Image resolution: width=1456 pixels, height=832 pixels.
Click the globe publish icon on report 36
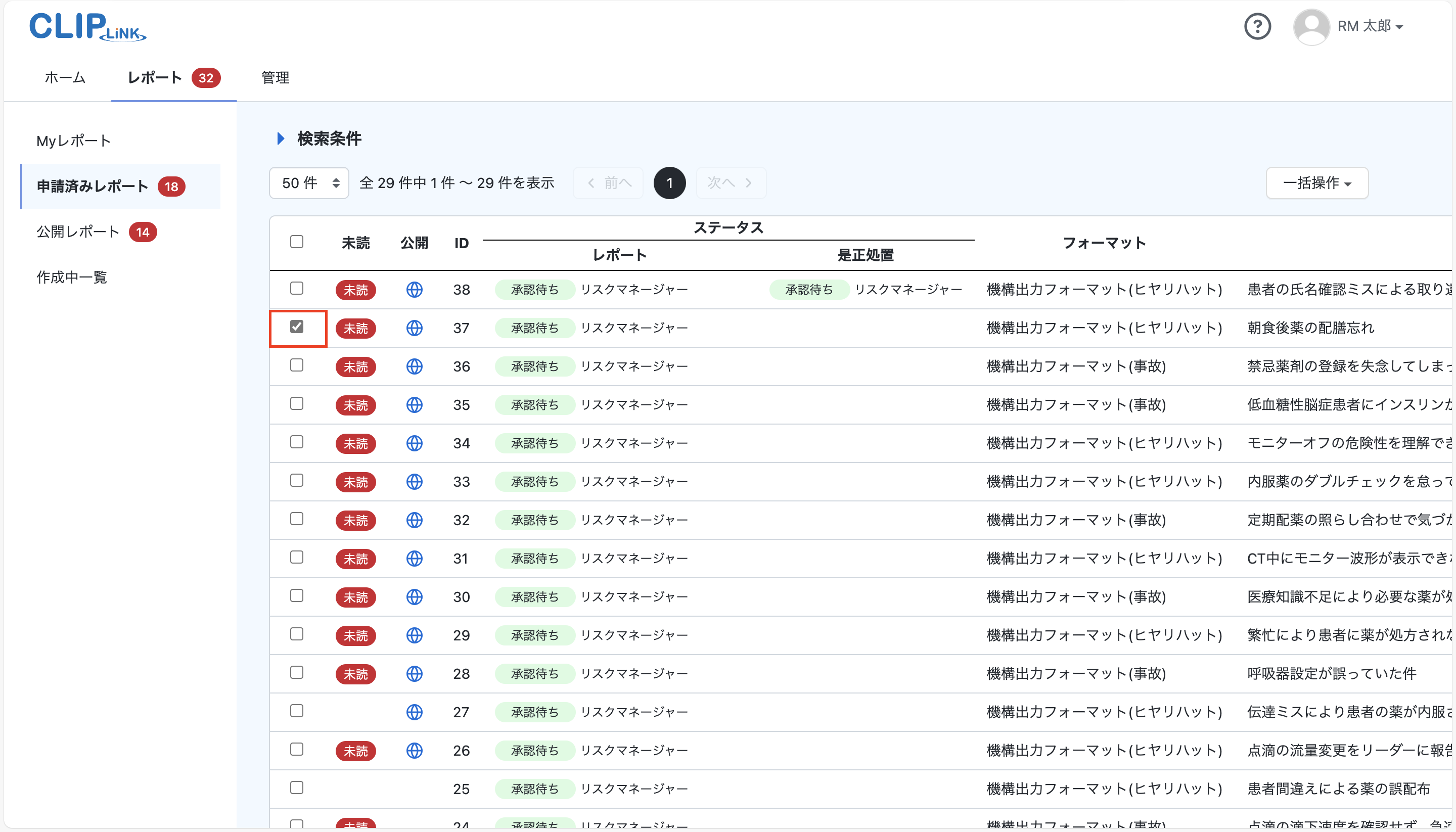point(414,366)
